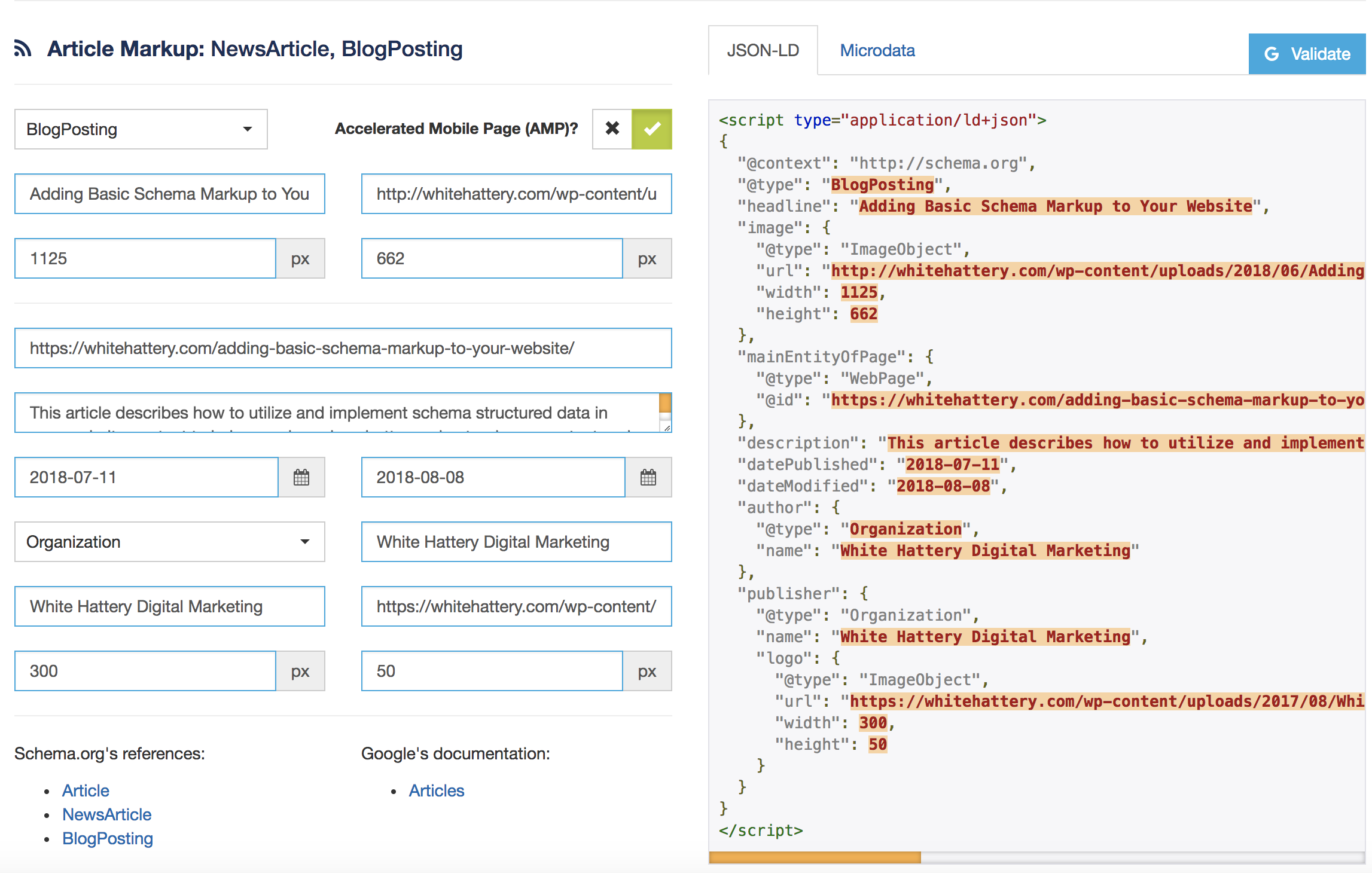
Task: Focus the publisher logo URL field
Action: pos(517,606)
